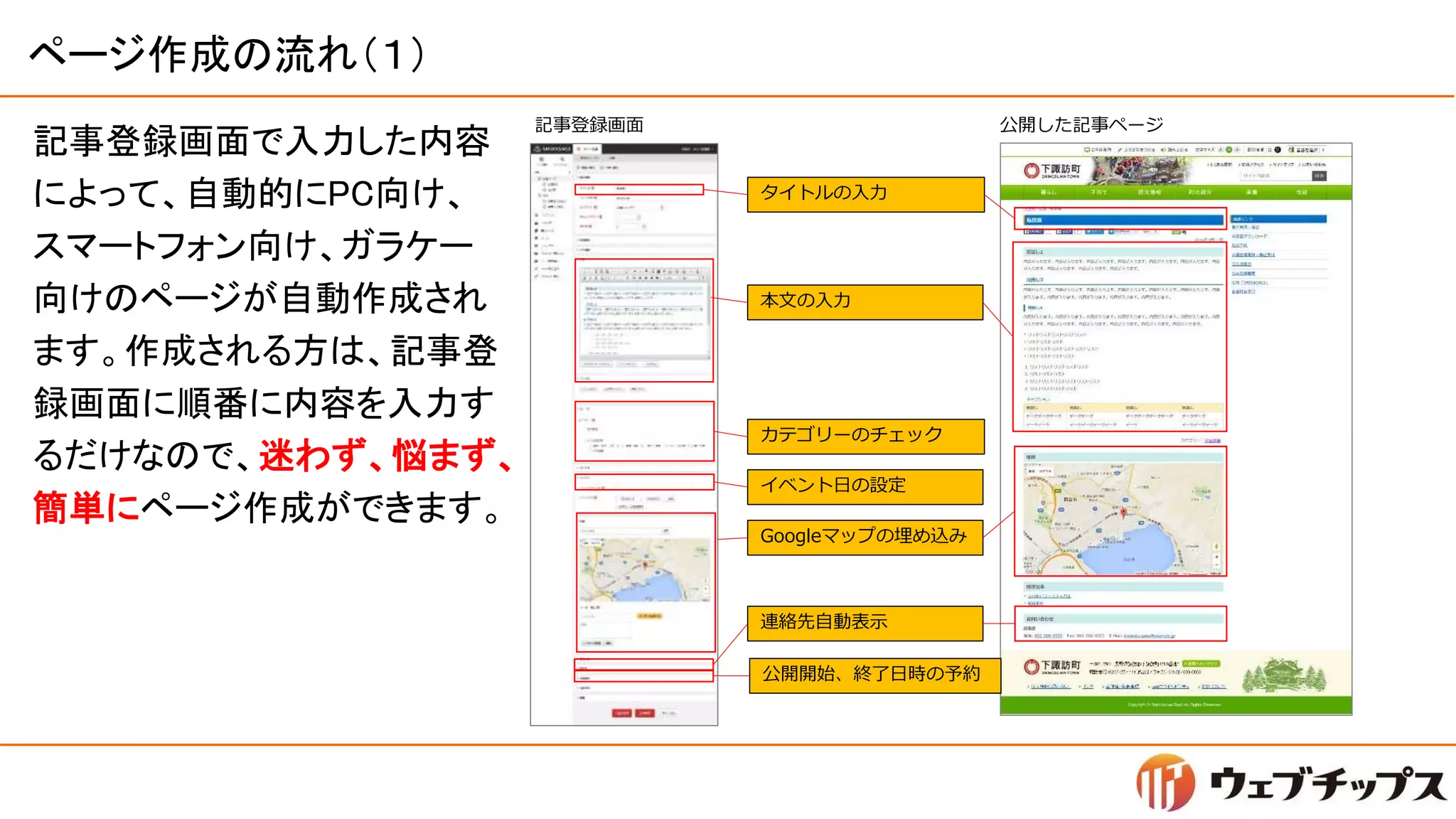Click the Street View pegman on the published map
The image size is (1456, 819).
tap(1216, 546)
